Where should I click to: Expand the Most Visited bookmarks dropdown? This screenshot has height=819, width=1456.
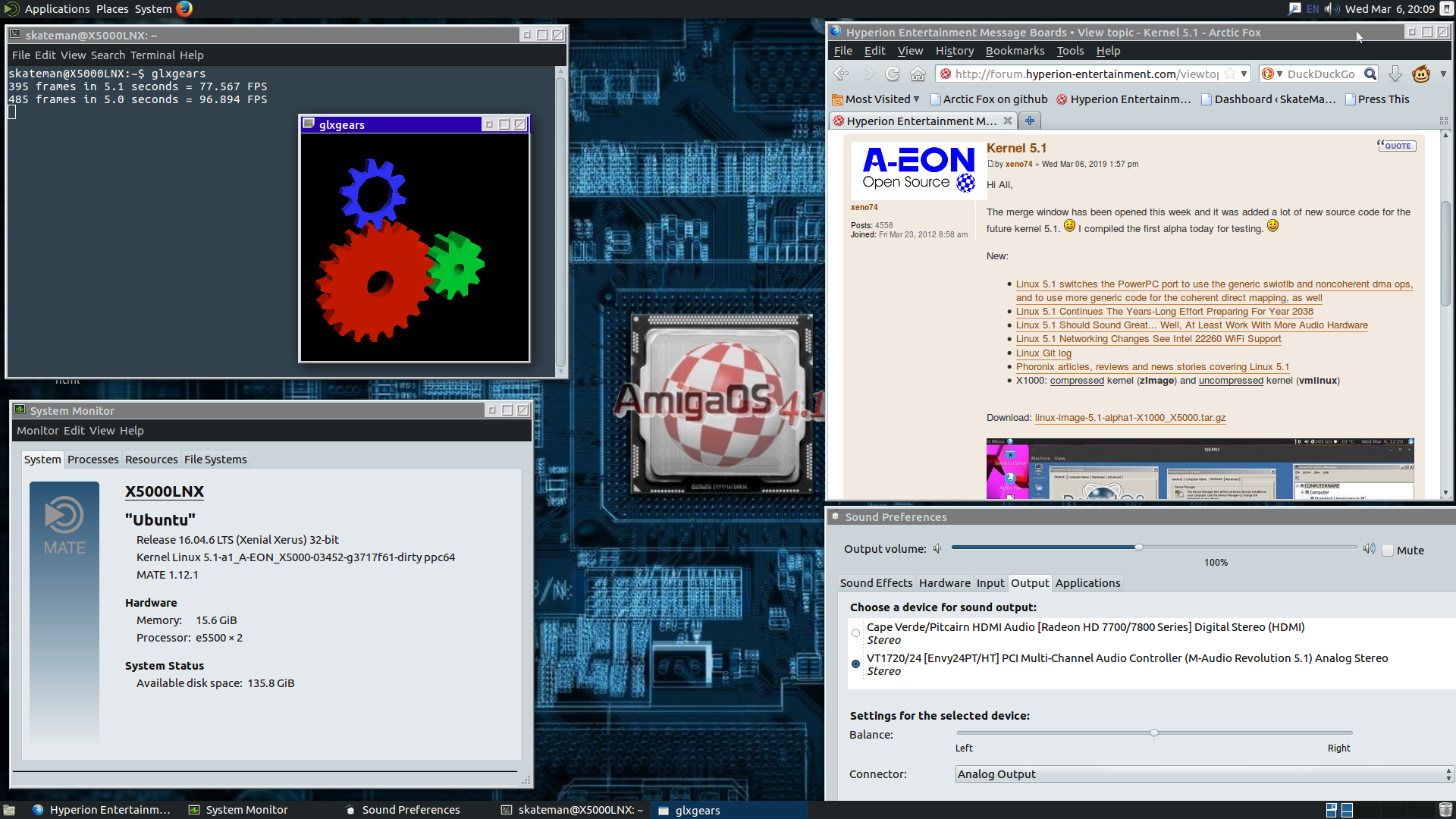pyautogui.click(x=877, y=99)
